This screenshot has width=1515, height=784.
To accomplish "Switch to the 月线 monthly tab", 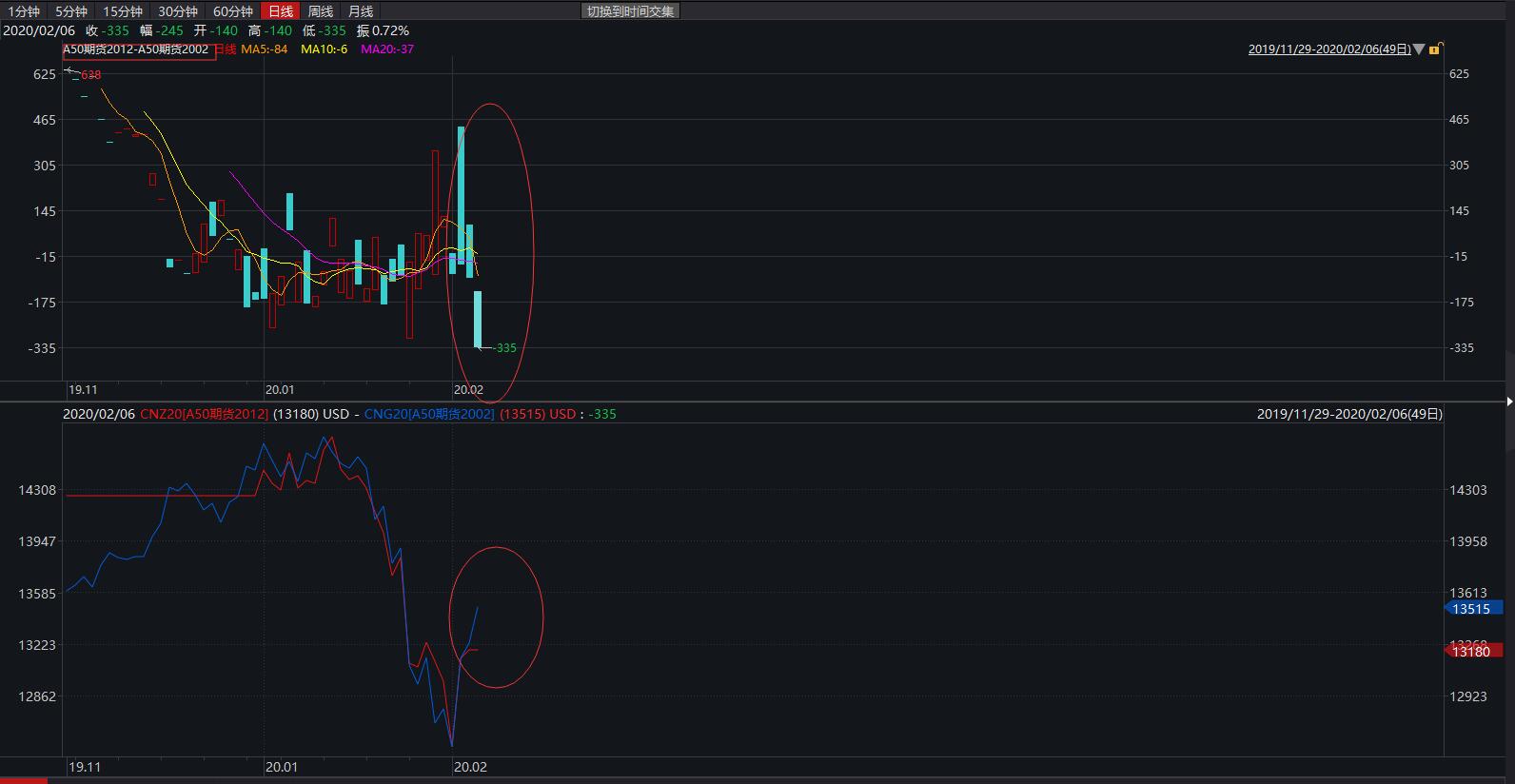I will click(x=361, y=11).
